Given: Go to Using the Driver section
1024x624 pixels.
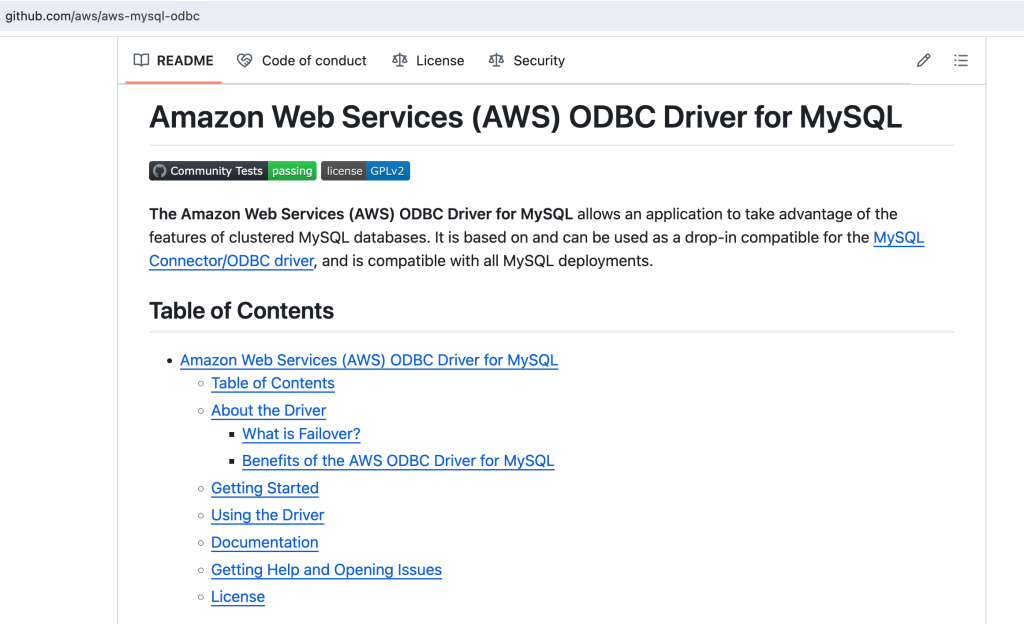Looking at the screenshot, I should (267, 515).
